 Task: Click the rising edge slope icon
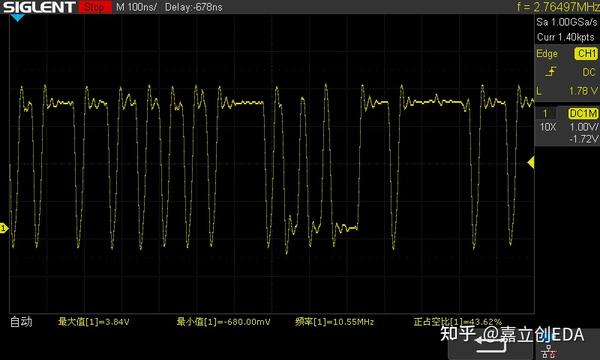point(551,72)
